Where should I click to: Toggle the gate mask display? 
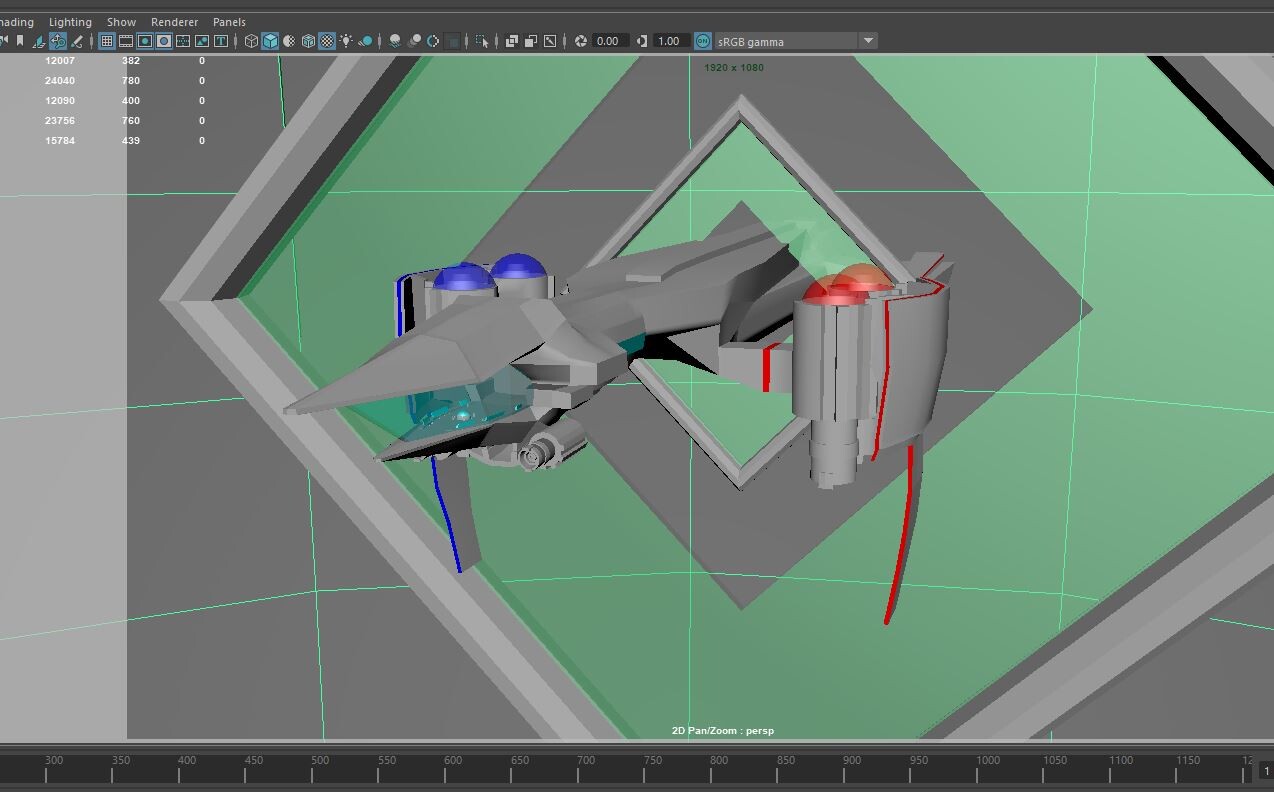point(163,41)
